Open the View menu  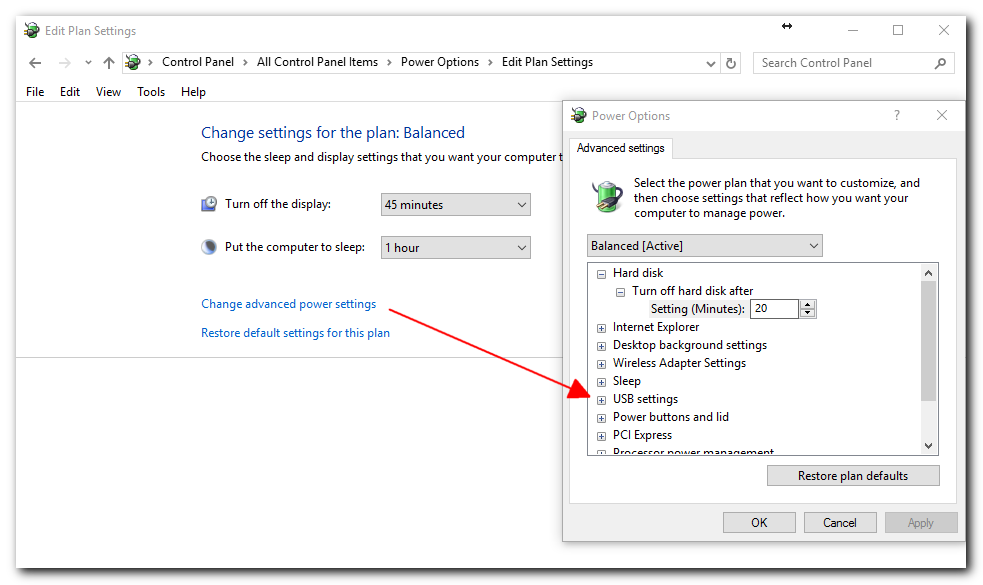click(108, 92)
